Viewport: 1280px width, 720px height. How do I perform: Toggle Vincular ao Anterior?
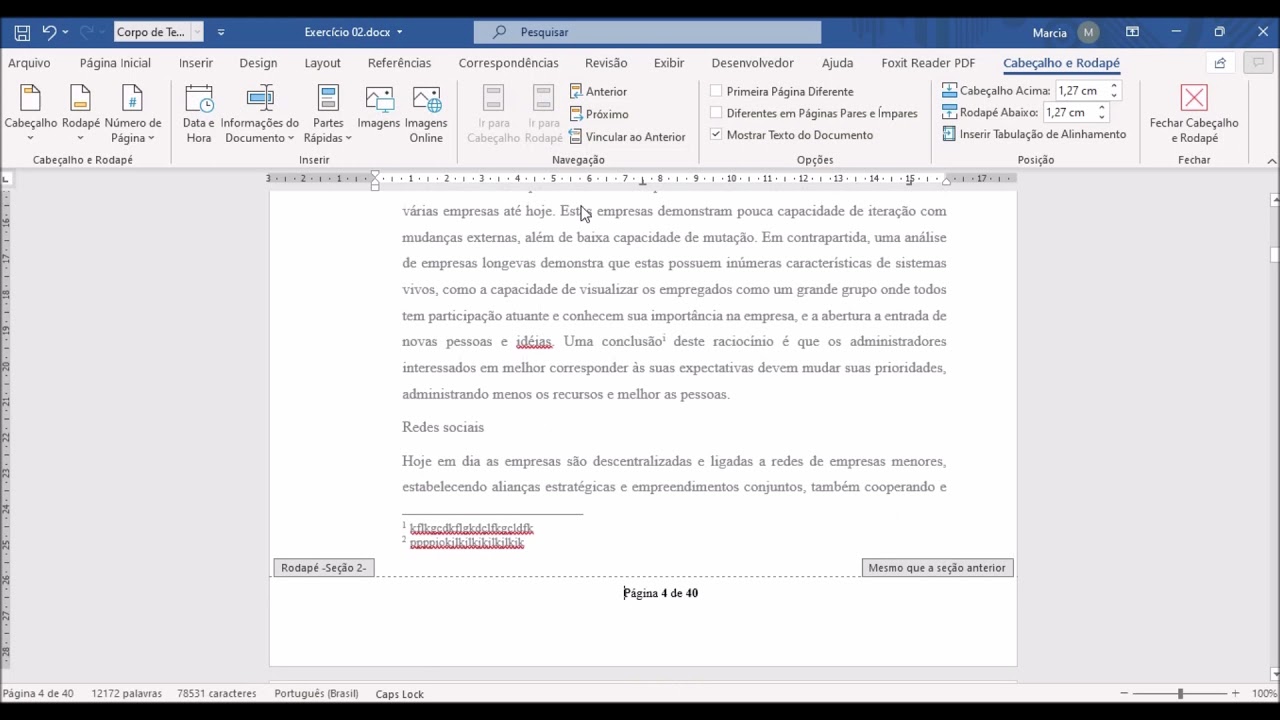(627, 137)
